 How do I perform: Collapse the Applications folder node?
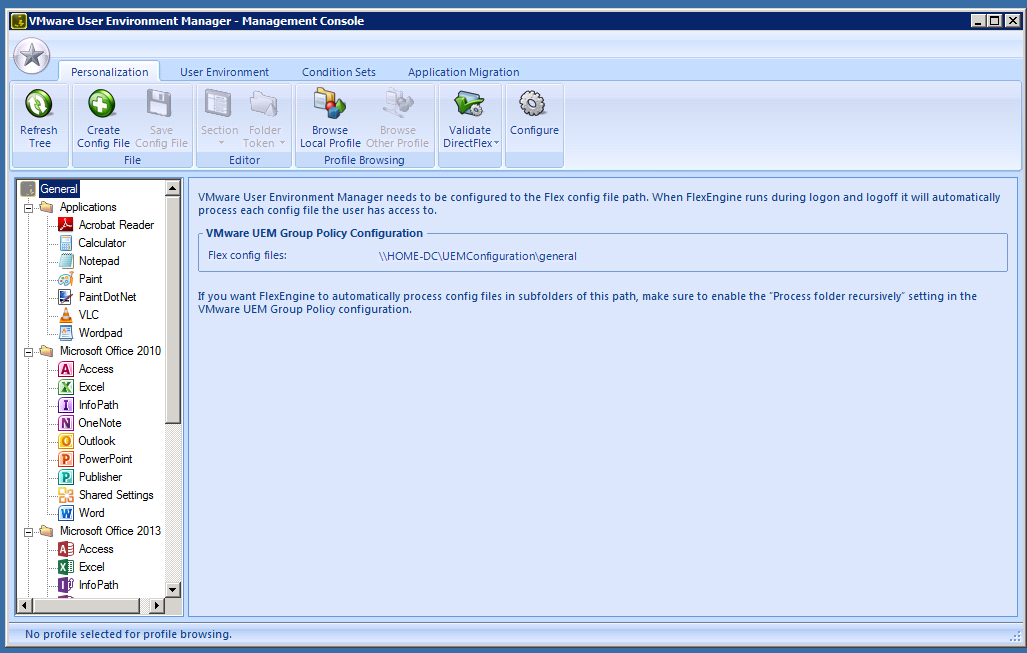(x=29, y=207)
